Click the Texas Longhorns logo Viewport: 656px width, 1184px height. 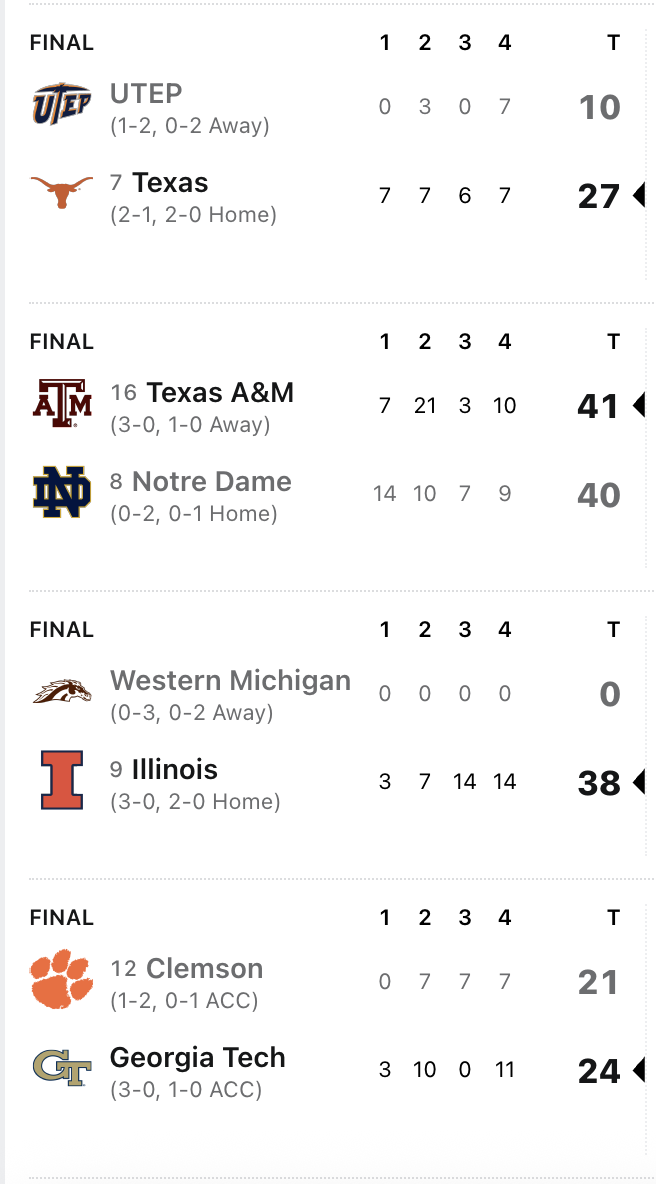tap(62, 192)
